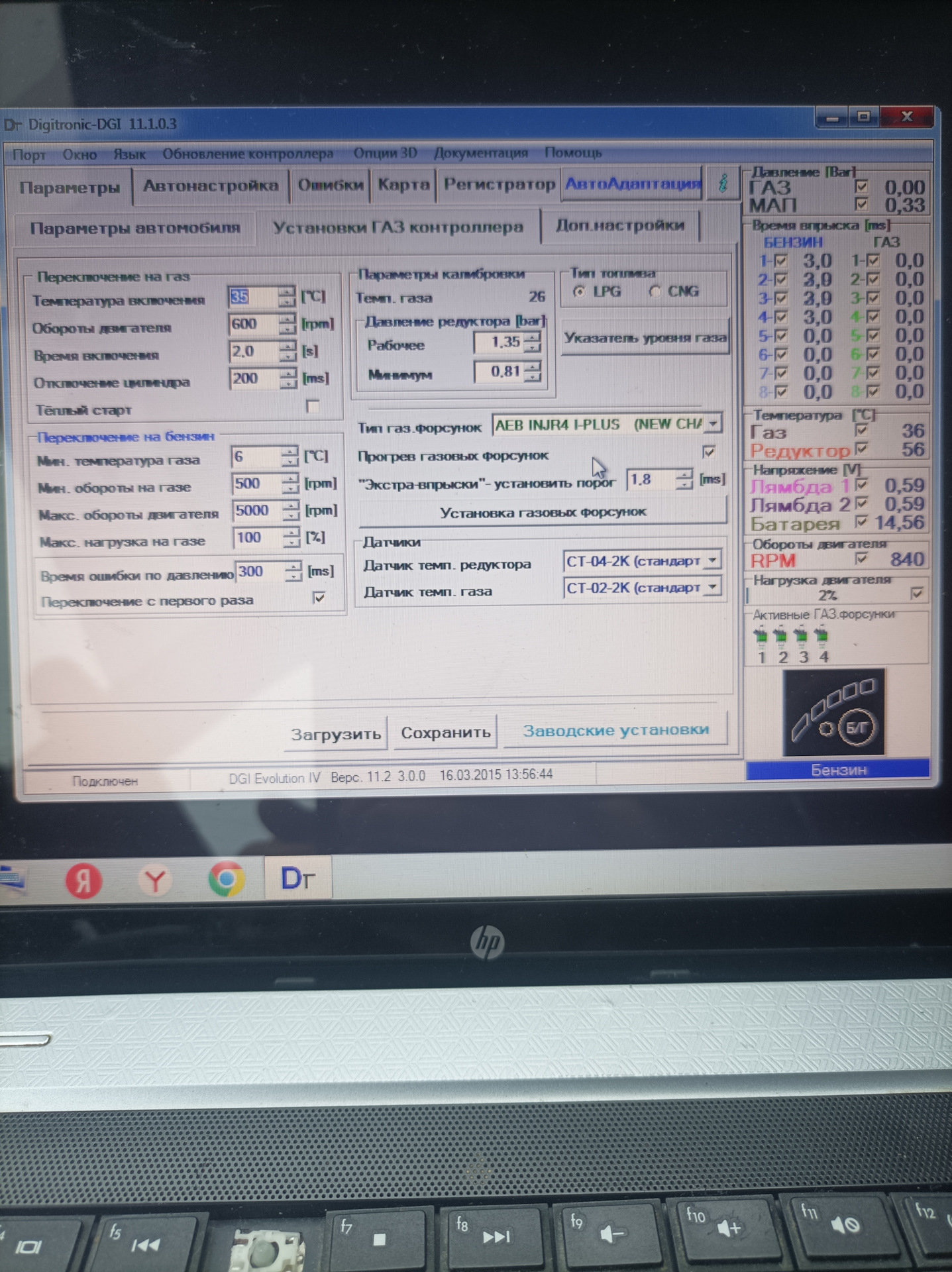Open the Помощь menu
Screen dimensions: 952x1272
[x=573, y=152]
